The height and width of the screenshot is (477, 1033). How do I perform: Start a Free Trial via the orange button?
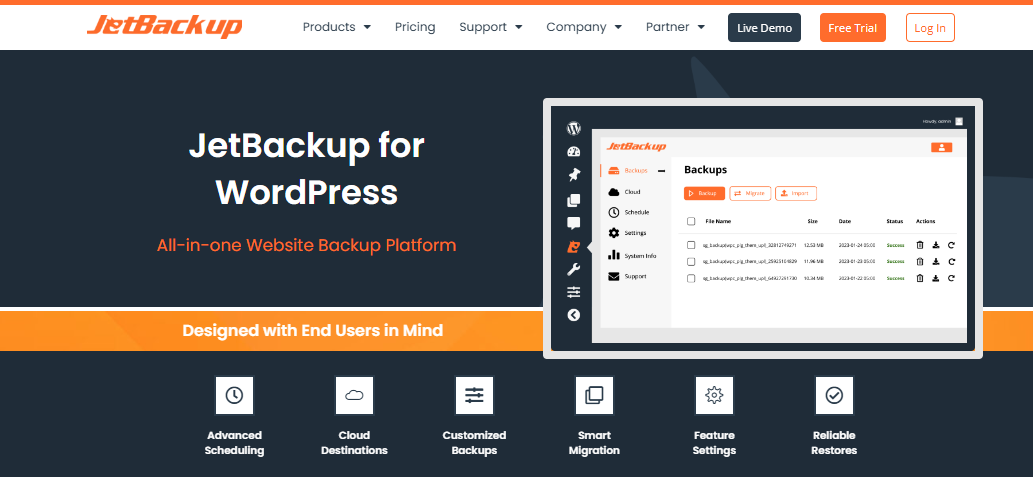852,28
